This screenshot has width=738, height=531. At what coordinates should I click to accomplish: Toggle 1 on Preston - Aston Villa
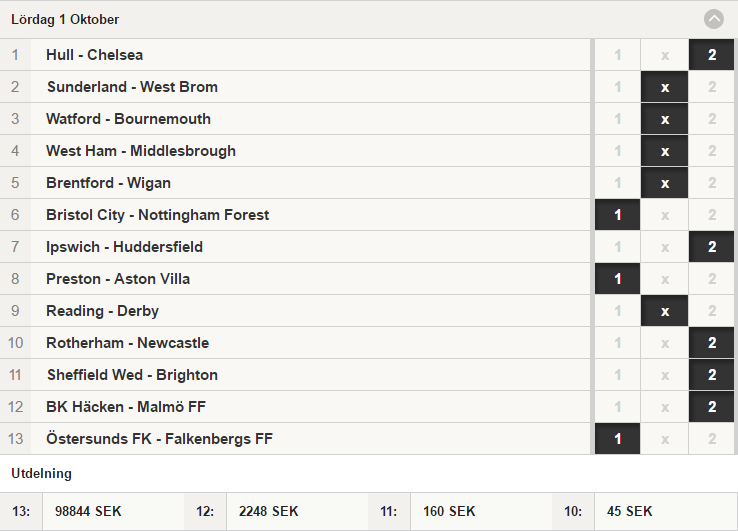tap(618, 279)
